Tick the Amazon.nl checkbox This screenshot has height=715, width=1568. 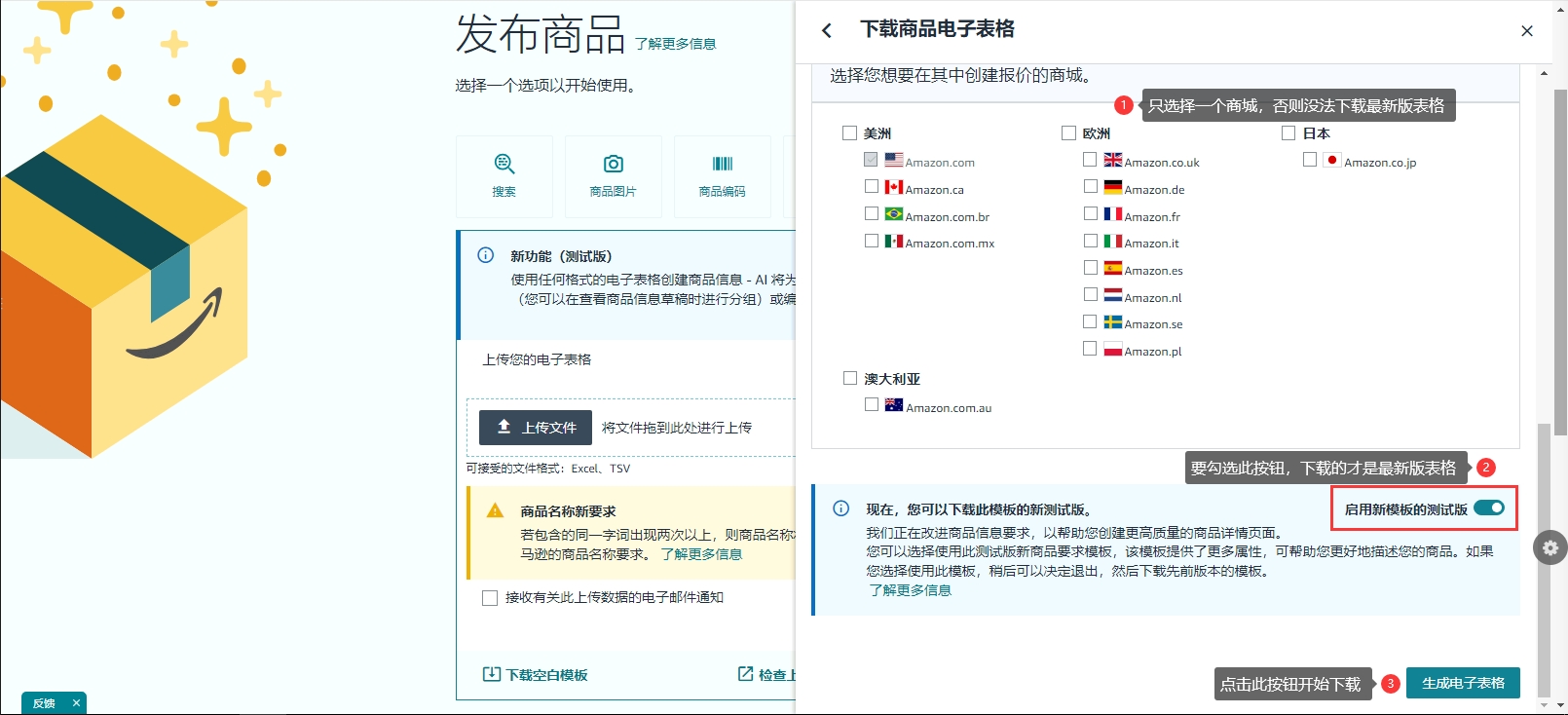point(1091,294)
